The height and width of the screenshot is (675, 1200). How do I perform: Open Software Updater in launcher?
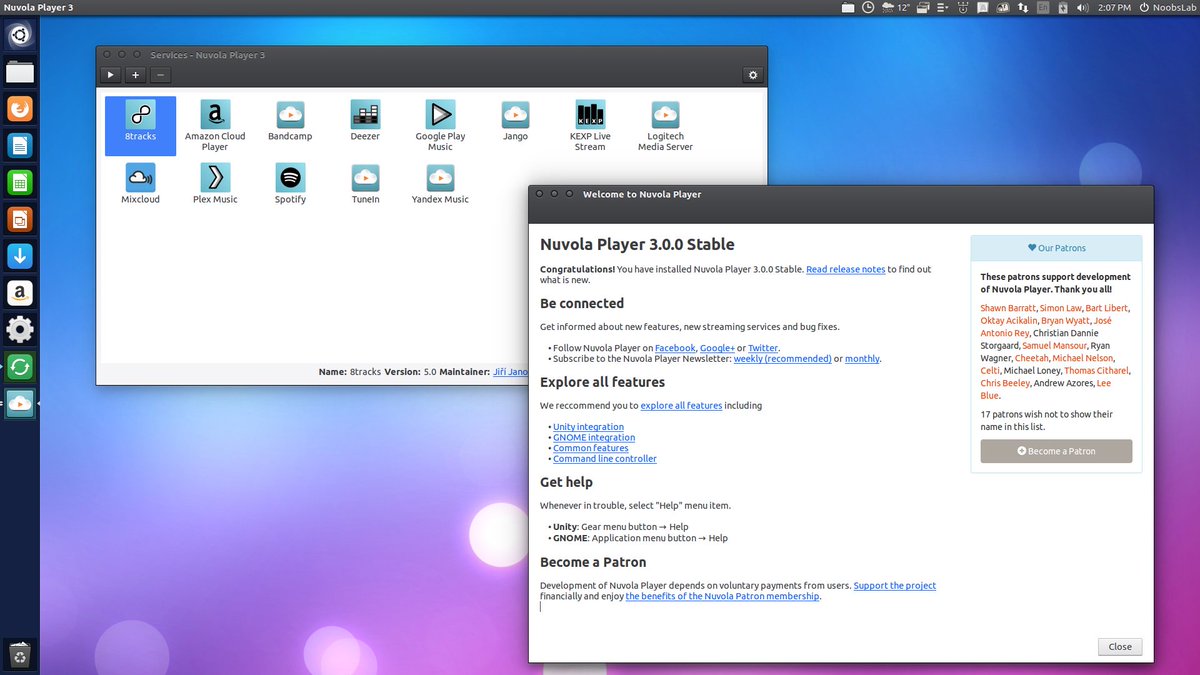tap(20, 366)
